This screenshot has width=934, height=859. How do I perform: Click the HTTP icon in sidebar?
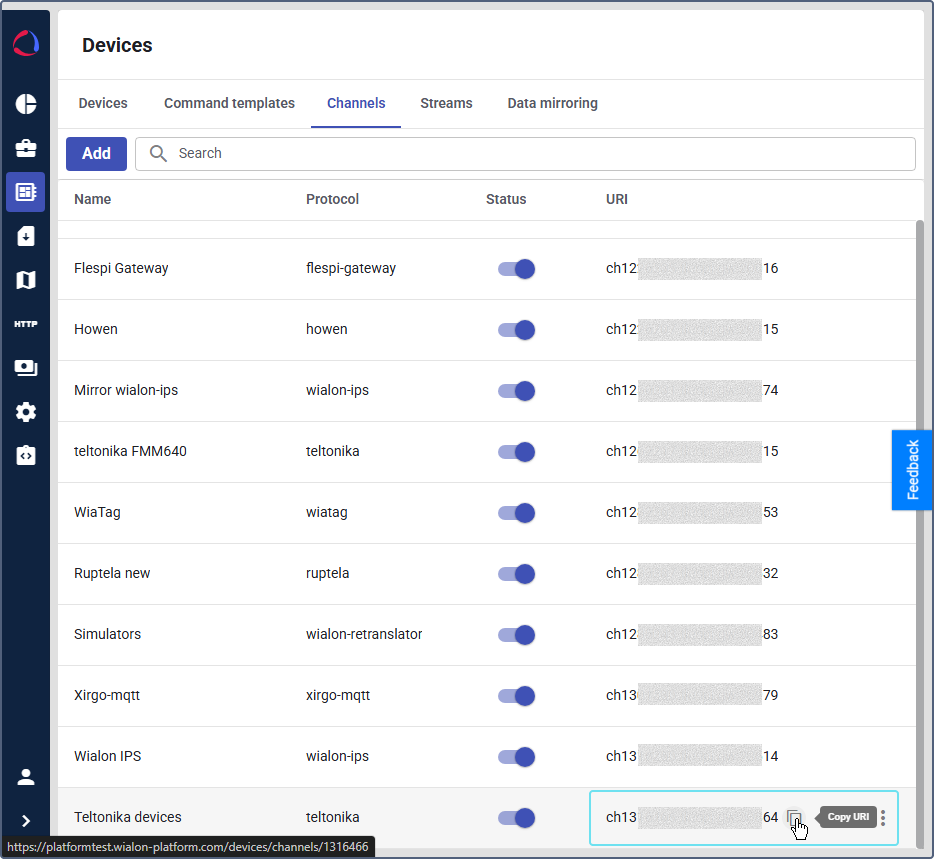26,324
